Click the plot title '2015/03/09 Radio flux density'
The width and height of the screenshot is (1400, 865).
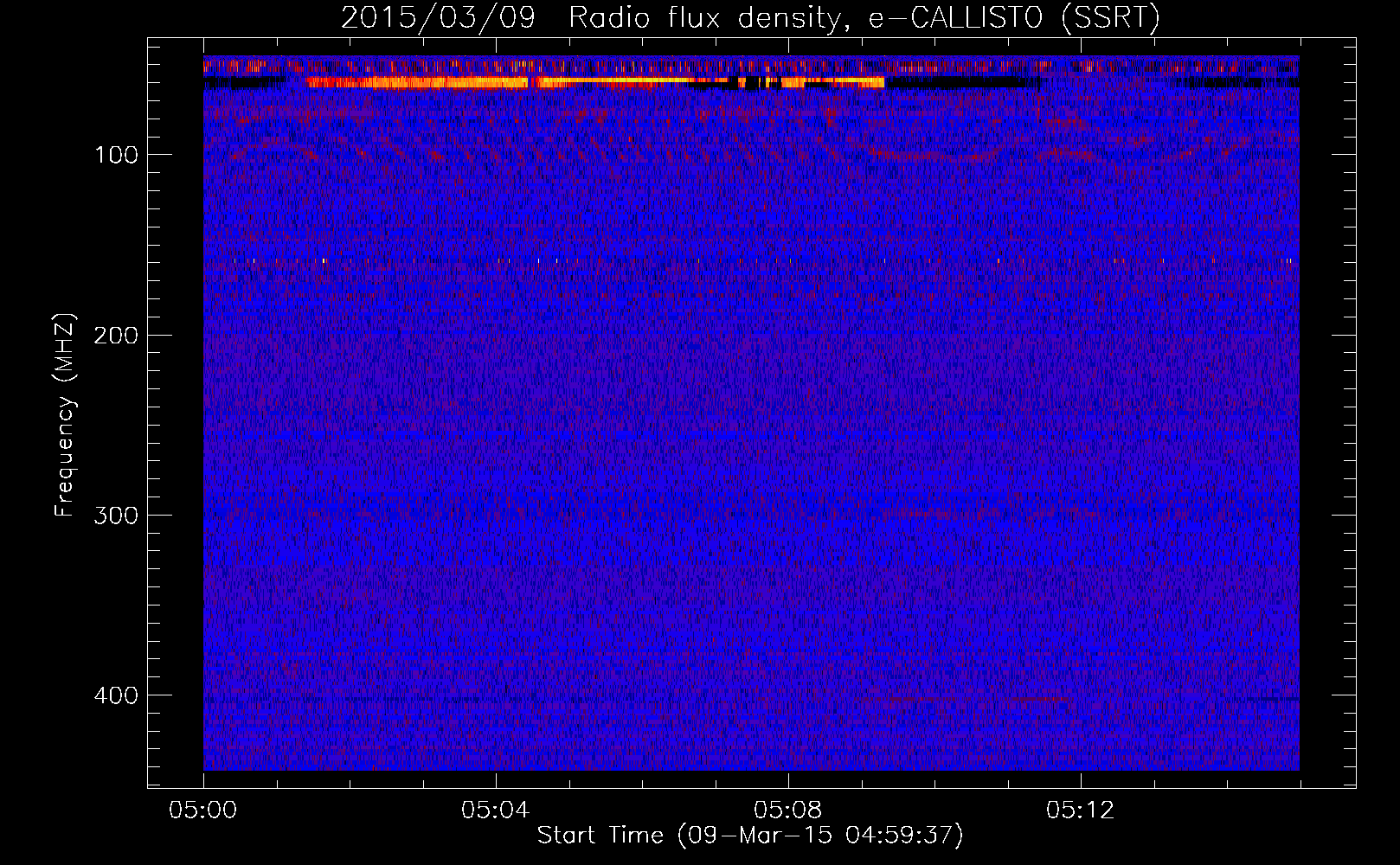(x=750, y=17)
